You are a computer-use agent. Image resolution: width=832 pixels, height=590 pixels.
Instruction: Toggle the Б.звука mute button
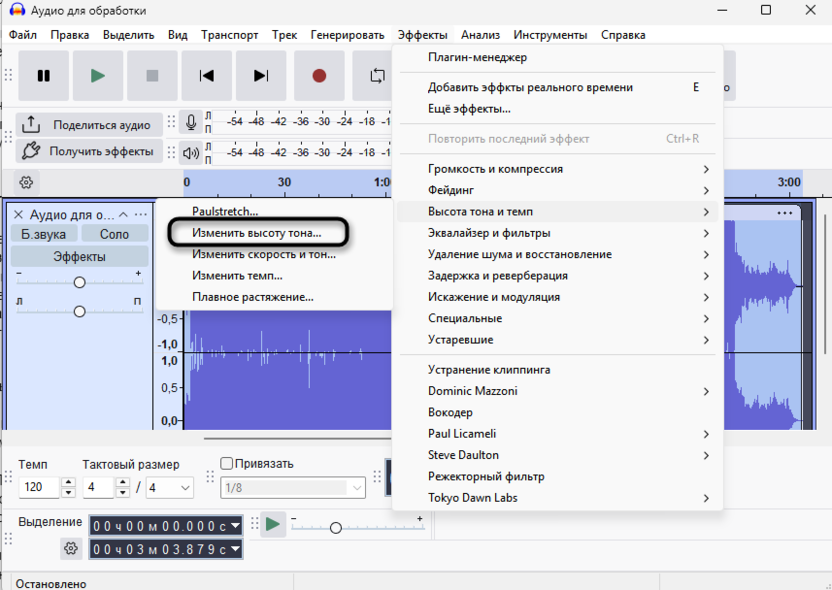pyautogui.click(x=43, y=234)
